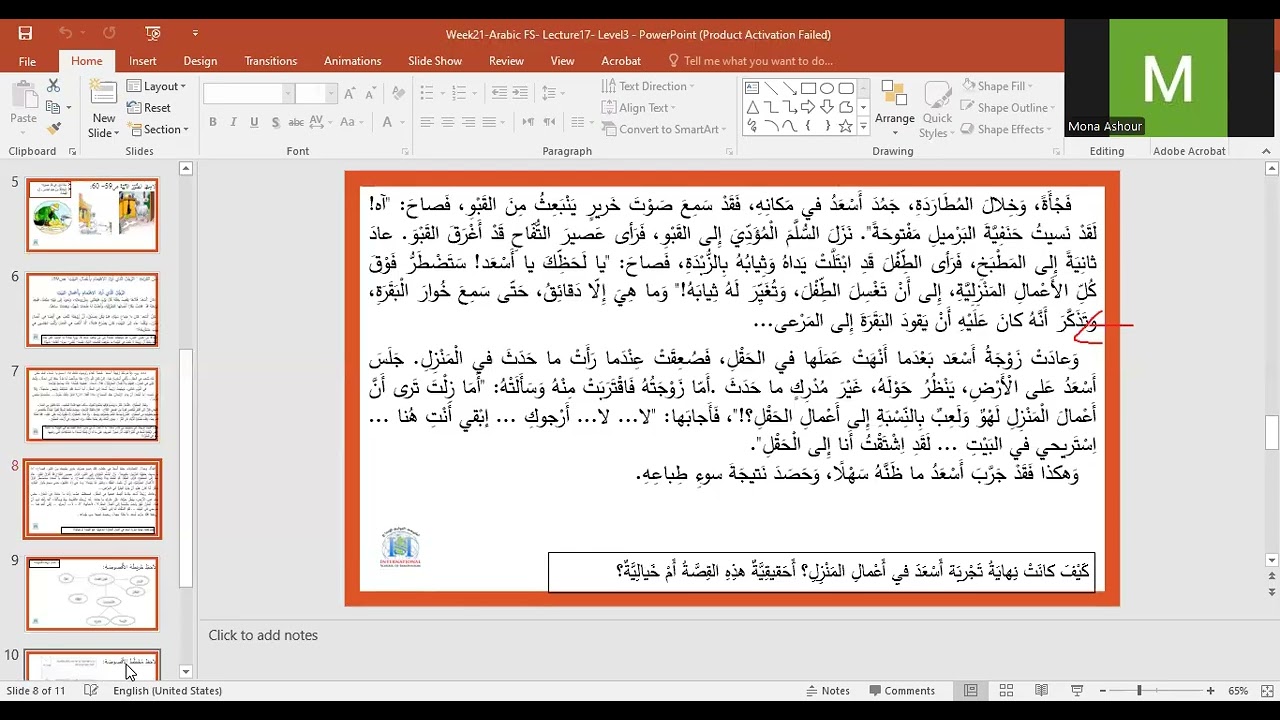Click the zoom slider handle

pyautogui.click(x=1139, y=690)
